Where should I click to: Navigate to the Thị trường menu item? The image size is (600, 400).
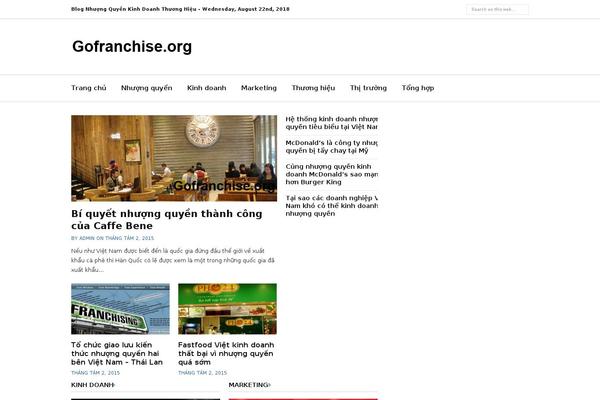click(368, 88)
